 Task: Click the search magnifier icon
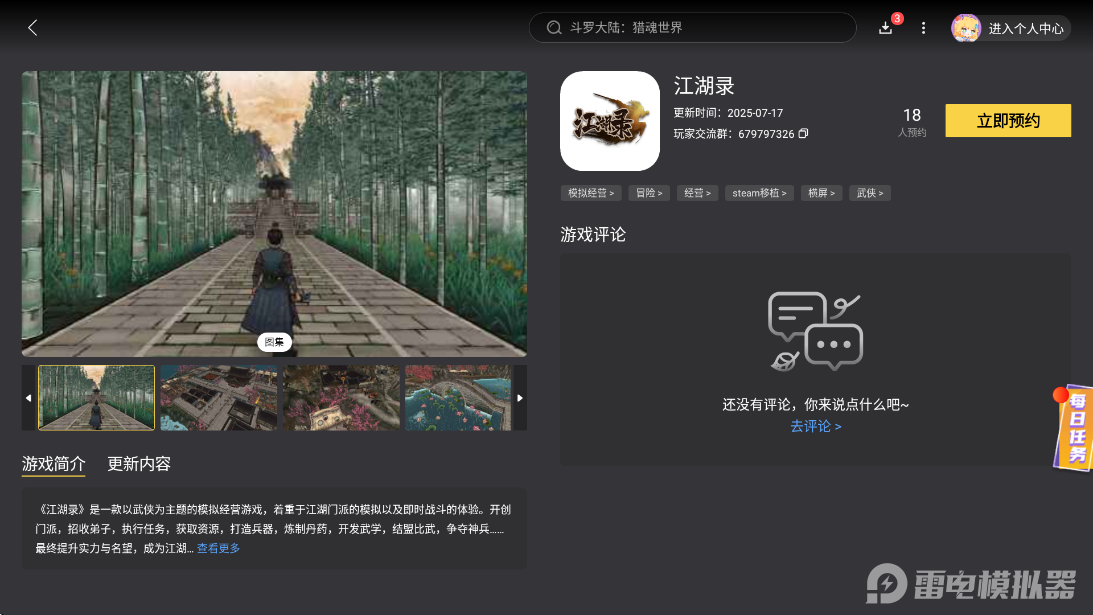tap(554, 27)
